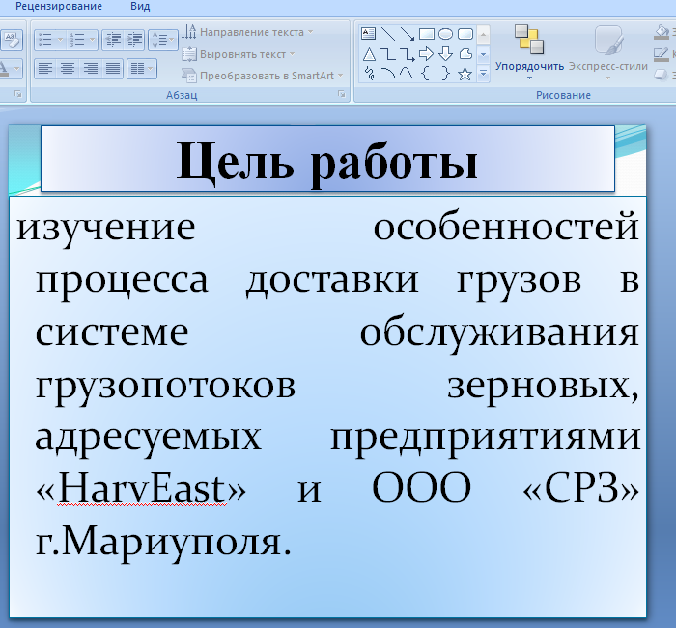Select the rectangle shape
Image resolution: width=676 pixels, height=628 pixels.
pyautogui.click(x=426, y=34)
